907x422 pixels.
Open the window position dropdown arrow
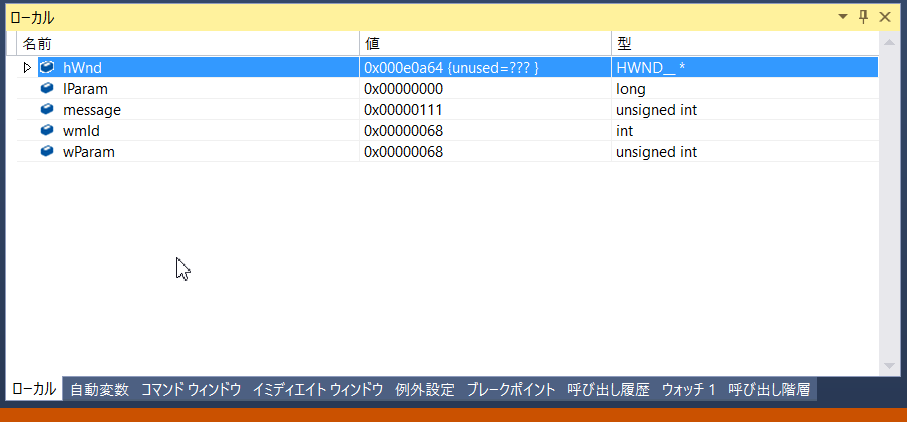click(843, 17)
